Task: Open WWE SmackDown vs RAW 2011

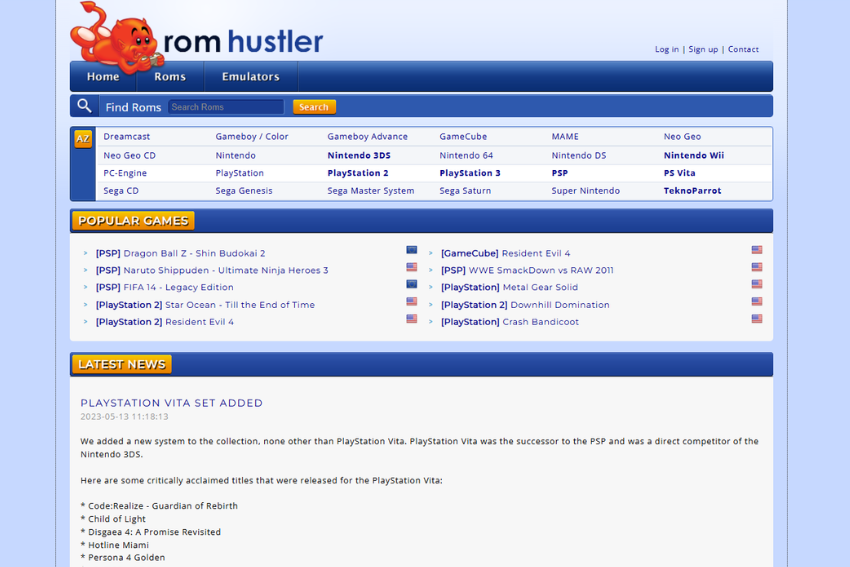Action: click(x=527, y=270)
